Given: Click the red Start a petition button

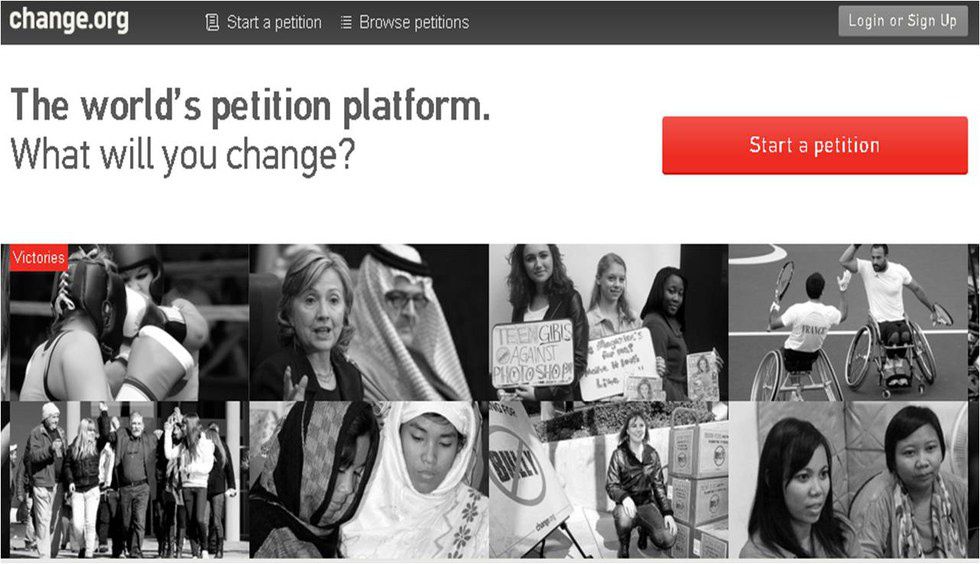Looking at the screenshot, I should pyautogui.click(x=815, y=145).
